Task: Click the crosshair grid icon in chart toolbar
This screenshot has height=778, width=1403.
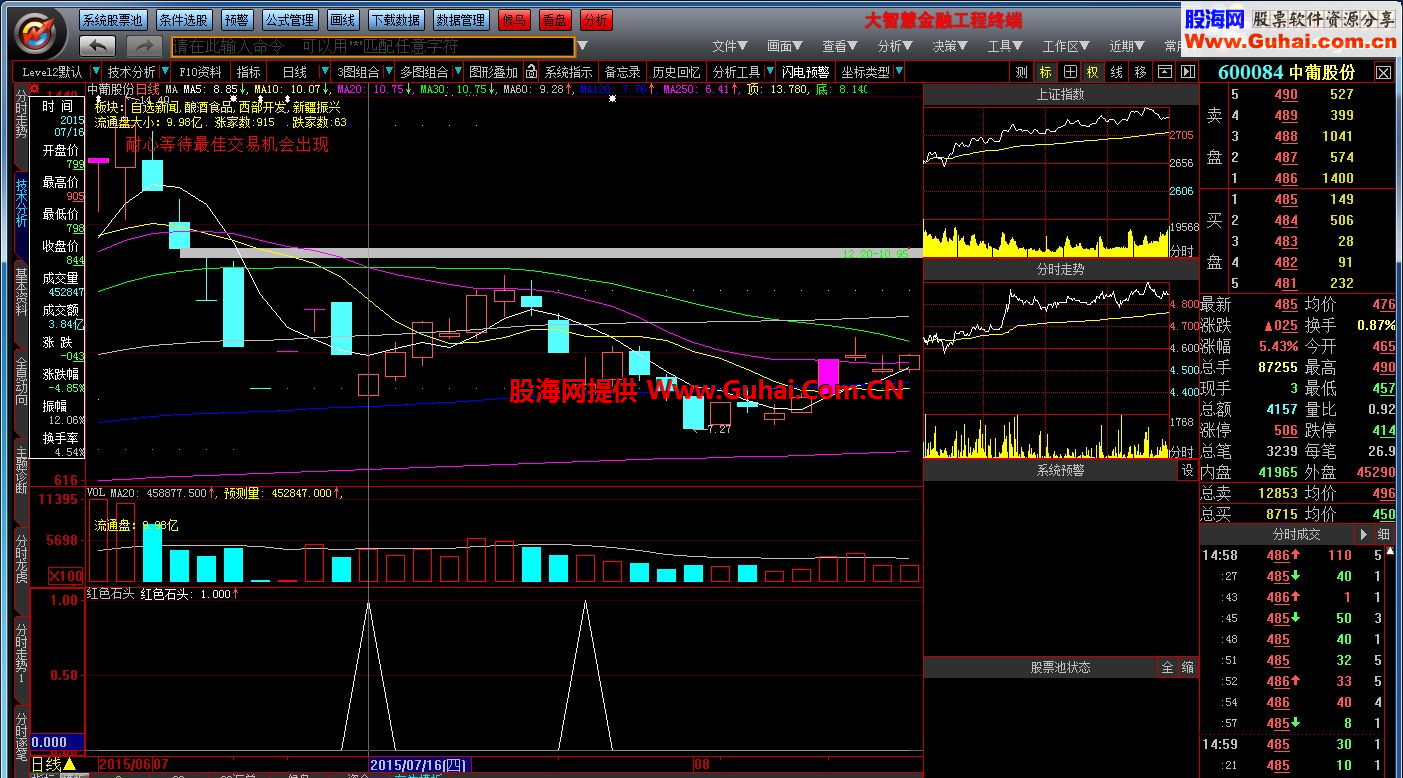Action: [1070, 72]
